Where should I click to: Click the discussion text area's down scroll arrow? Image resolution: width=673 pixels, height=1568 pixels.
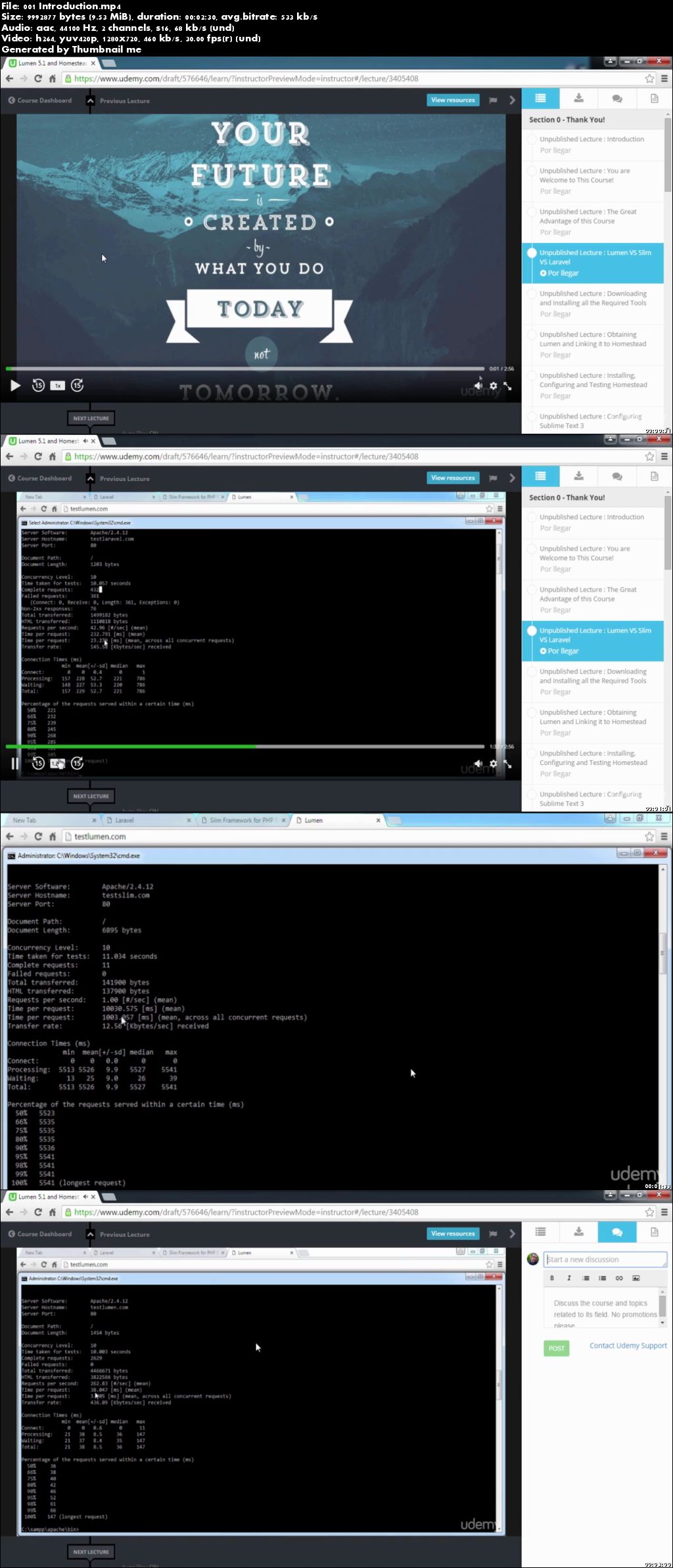[x=662, y=1322]
